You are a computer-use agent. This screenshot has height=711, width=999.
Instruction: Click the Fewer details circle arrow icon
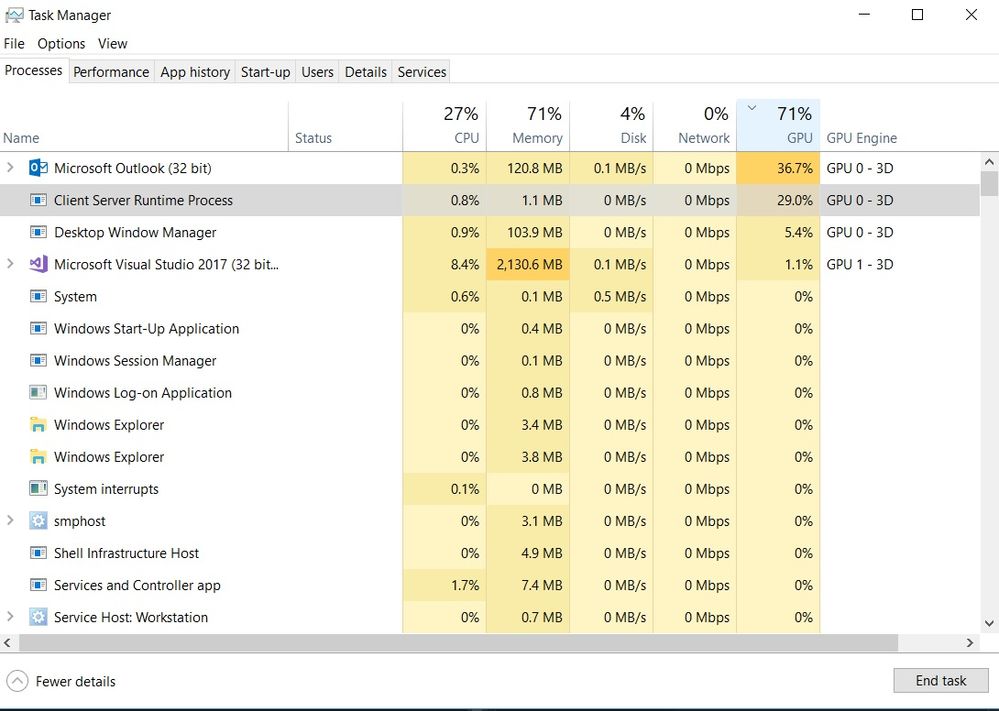17,681
